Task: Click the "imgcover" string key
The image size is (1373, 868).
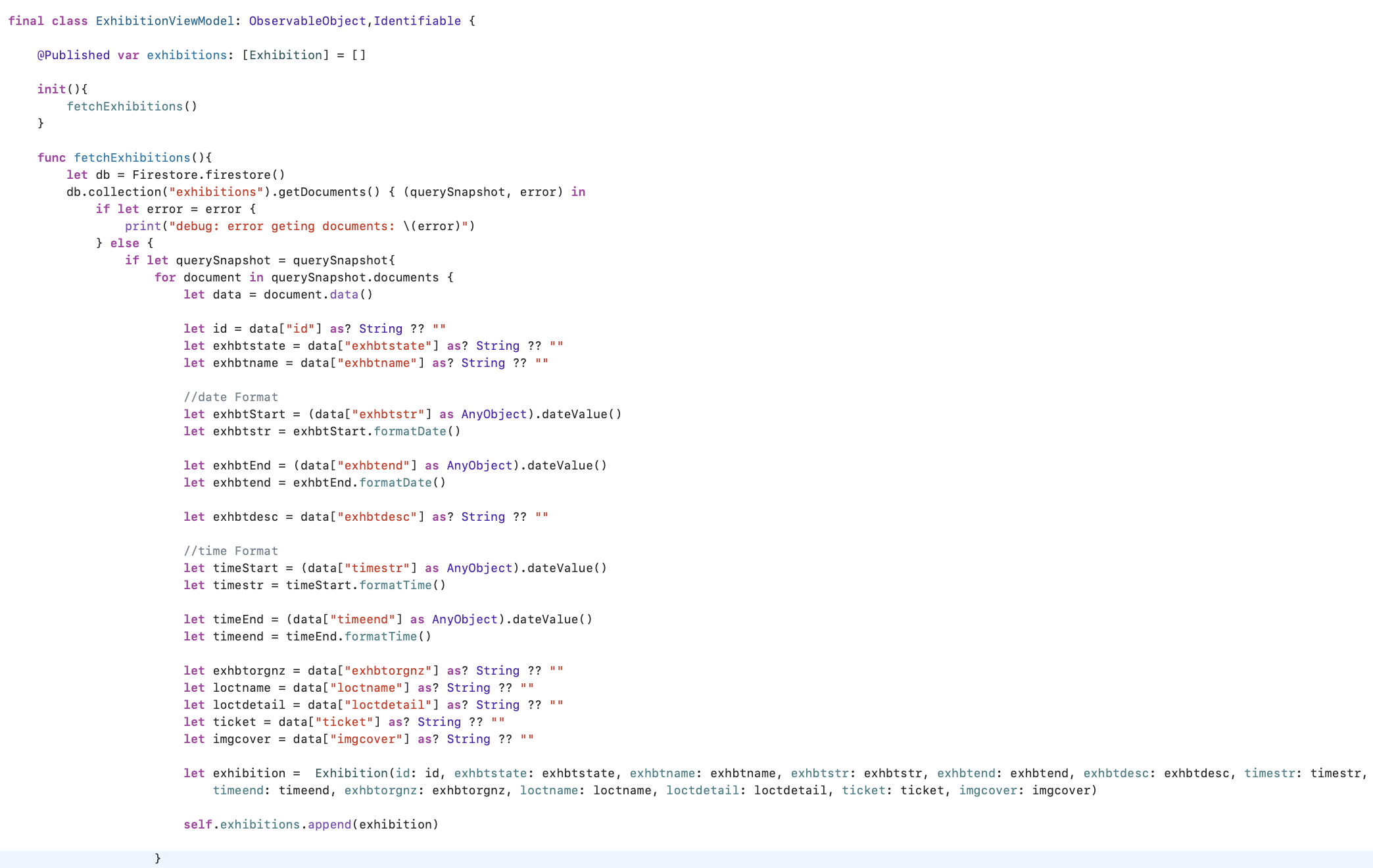Action: pyautogui.click(x=366, y=739)
